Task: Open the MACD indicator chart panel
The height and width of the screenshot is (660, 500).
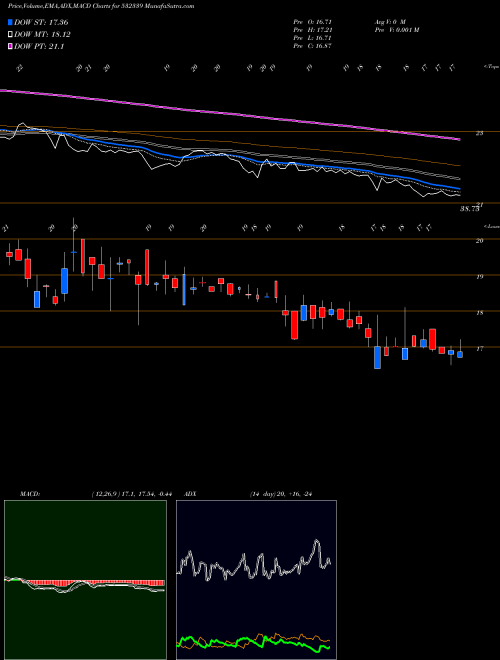Action: pyautogui.click(x=85, y=580)
